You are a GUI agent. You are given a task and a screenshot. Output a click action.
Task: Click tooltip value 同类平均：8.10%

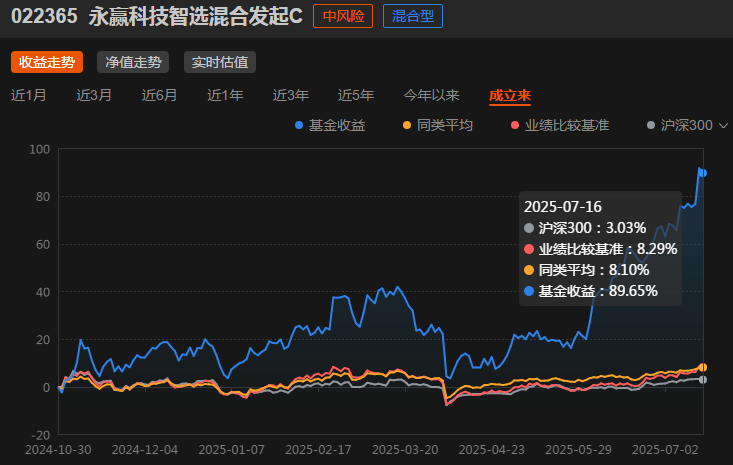pyautogui.click(x=587, y=270)
